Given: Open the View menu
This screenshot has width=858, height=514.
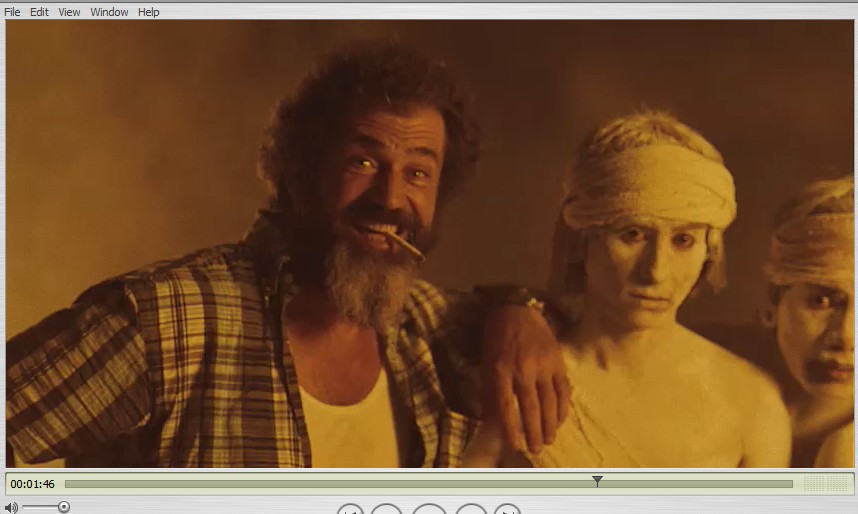Looking at the screenshot, I should 69,11.
